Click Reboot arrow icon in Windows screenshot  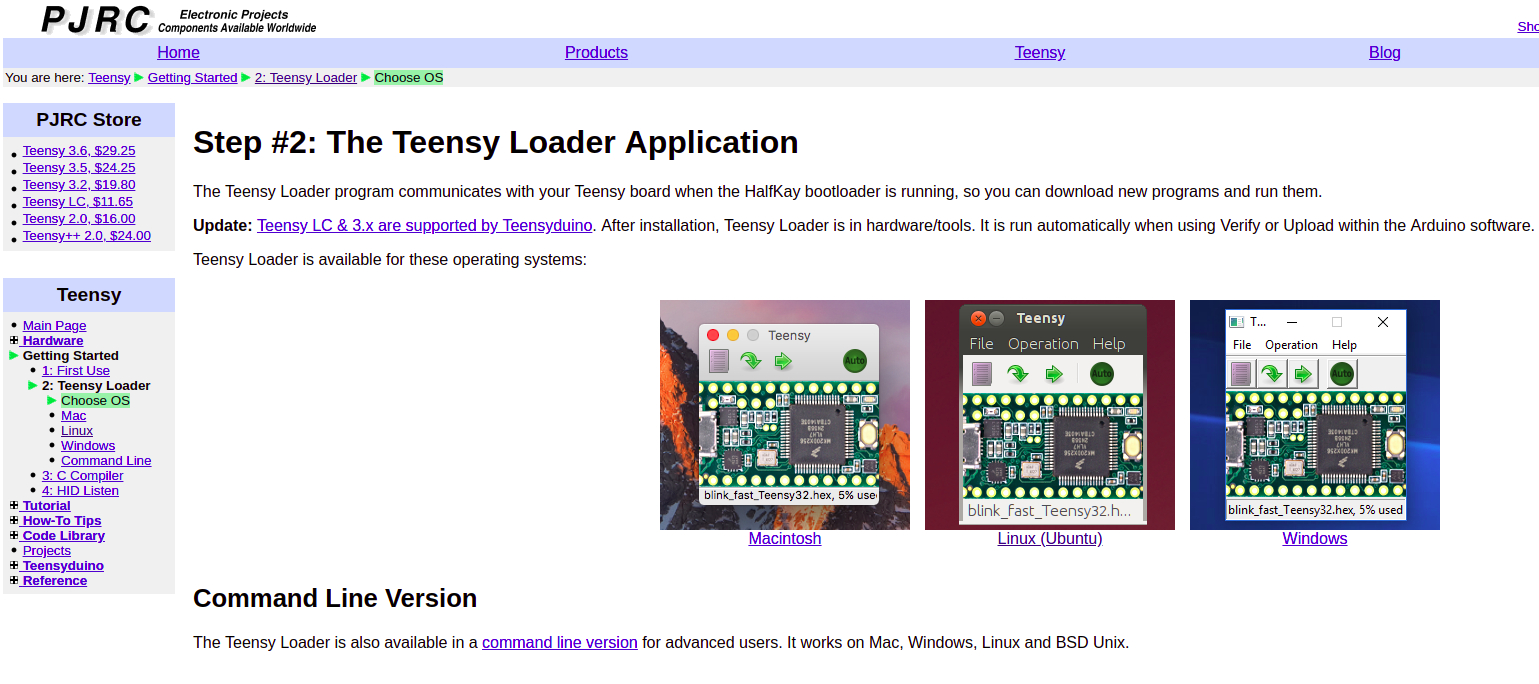(1303, 374)
